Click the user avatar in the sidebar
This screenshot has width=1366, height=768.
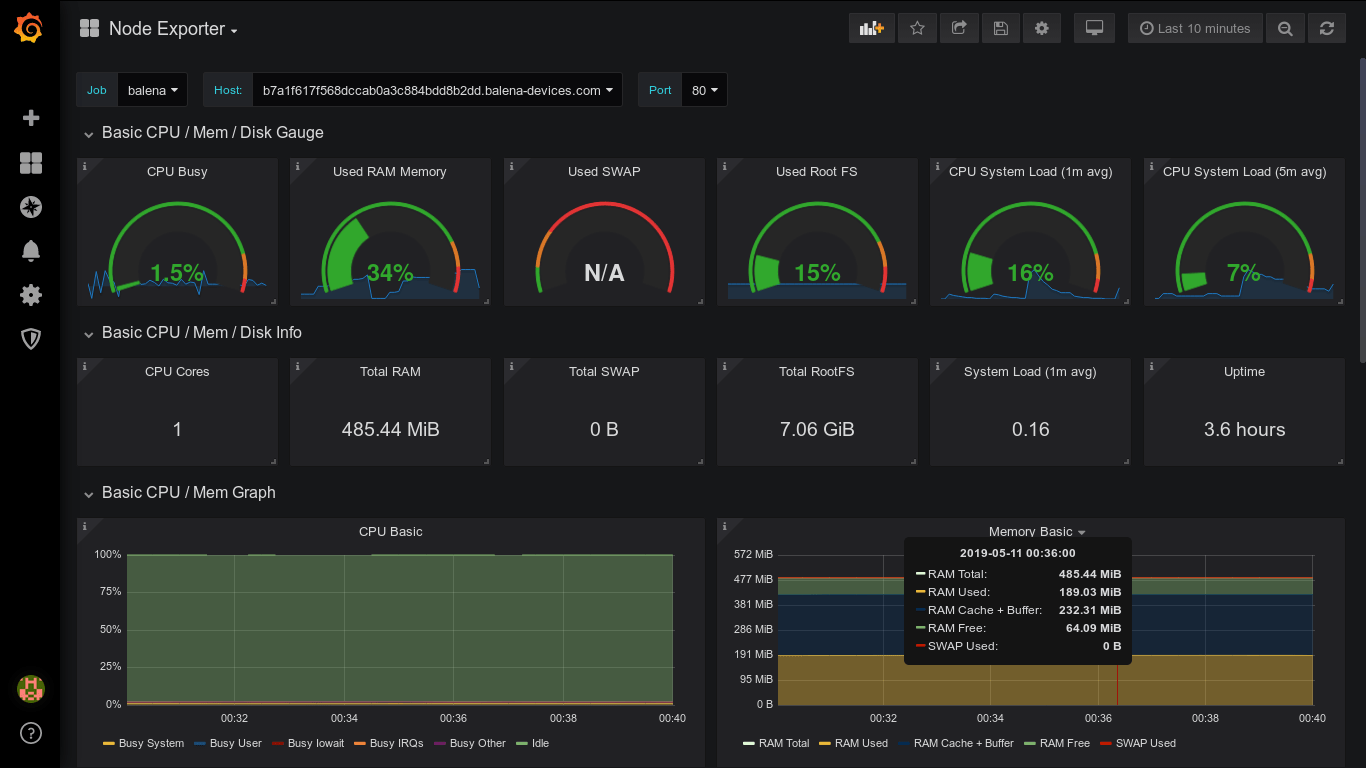coord(30,689)
